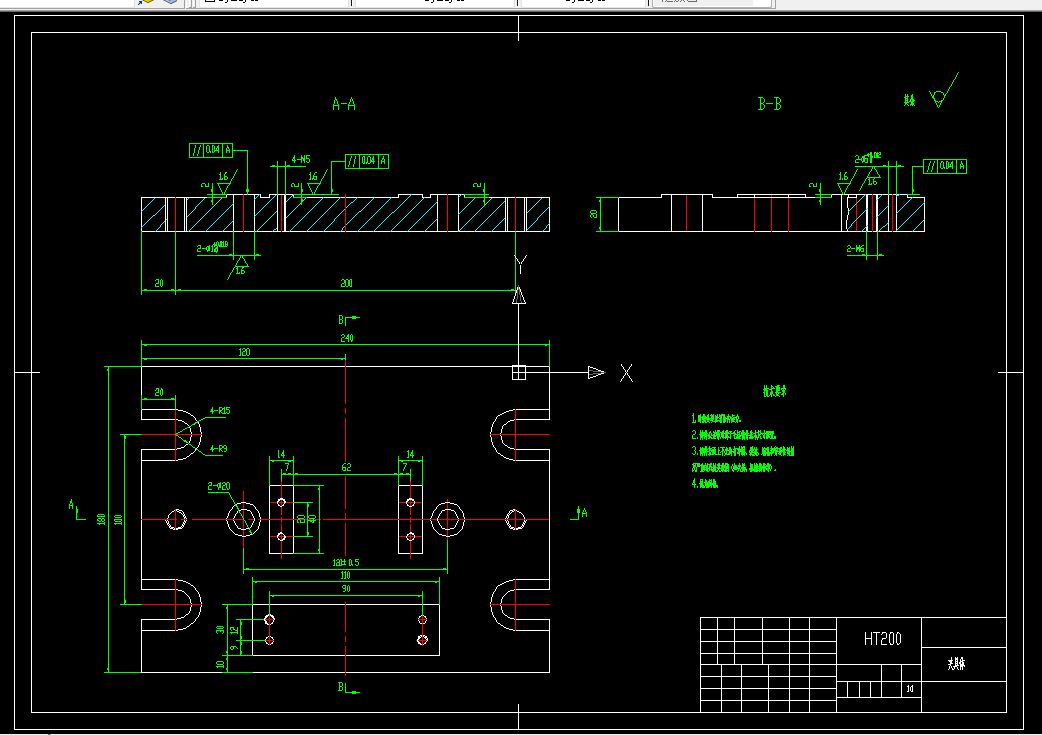Click section marker A left of plan view
Image resolution: width=1042 pixels, height=735 pixels.
click(x=71, y=505)
